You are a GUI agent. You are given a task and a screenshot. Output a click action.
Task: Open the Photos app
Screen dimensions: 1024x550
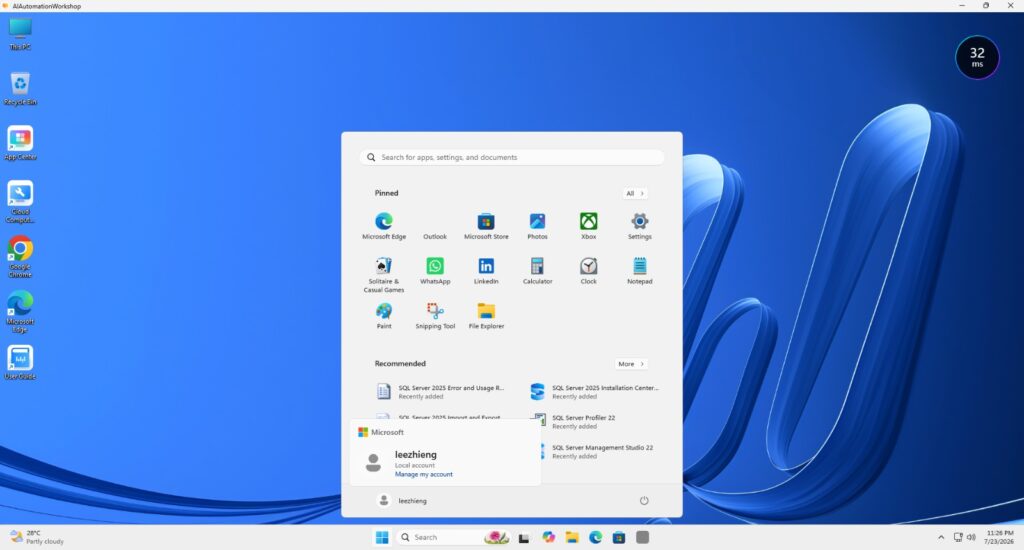pyautogui.click(x=537, y=226)
